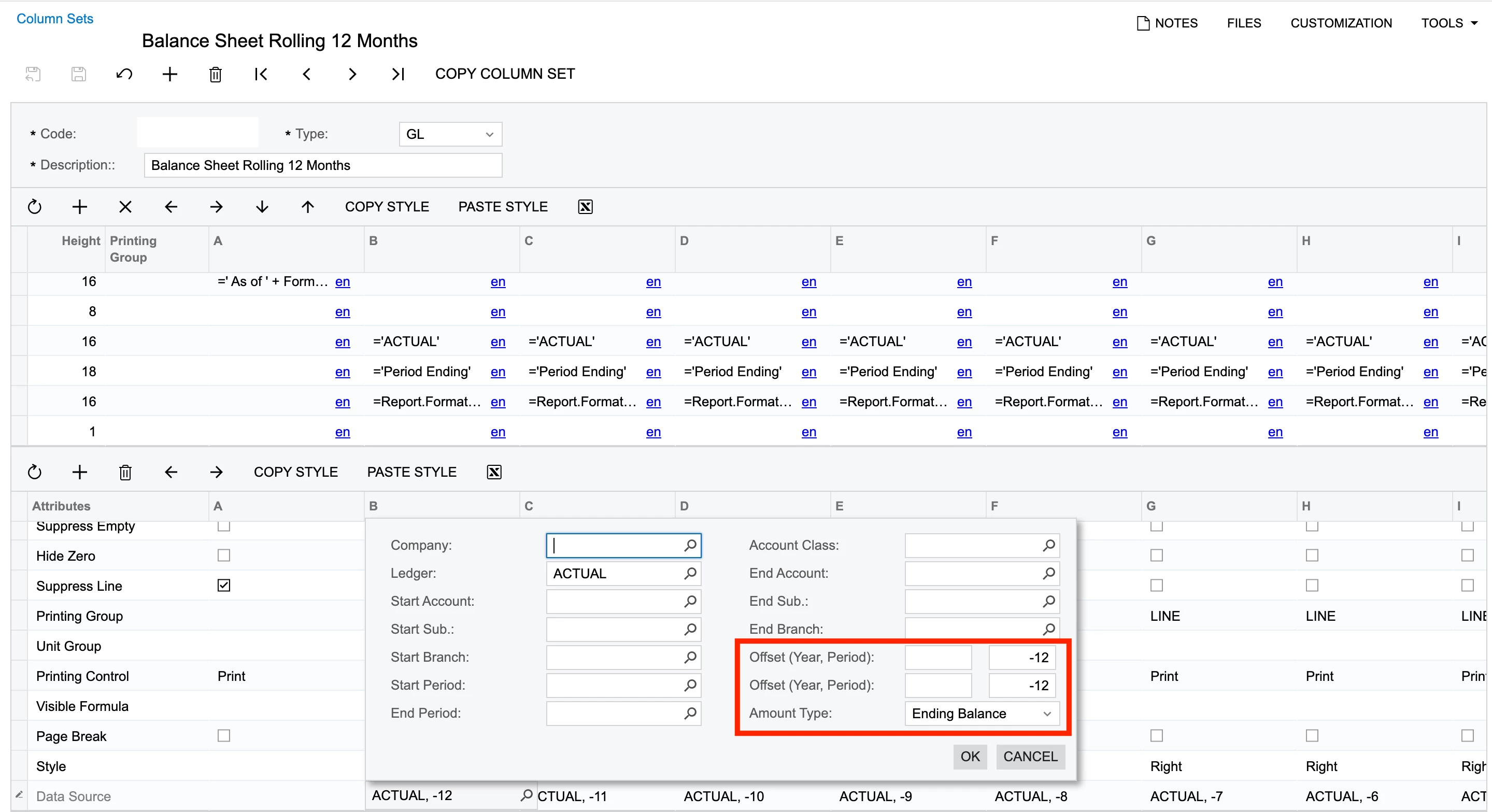Viewport: 1492px width, 812px height.
Task: Click the Save disk icon
Action: [x=79, y=74]
